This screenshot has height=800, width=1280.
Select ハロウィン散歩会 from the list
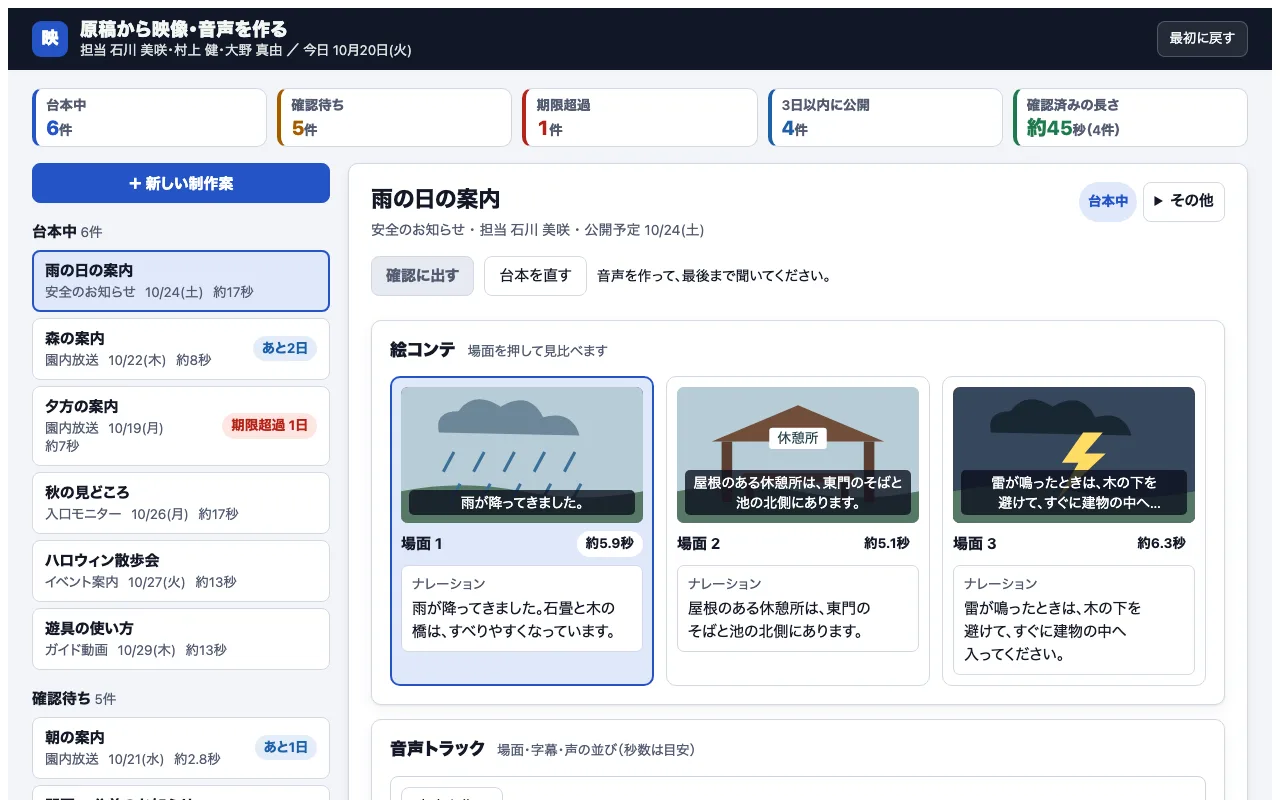tap(181, 571)
